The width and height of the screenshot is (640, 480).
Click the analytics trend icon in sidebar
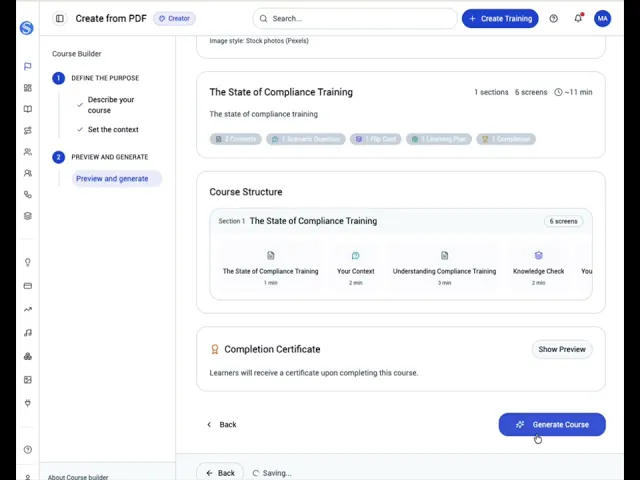click(x=28, y=309)
